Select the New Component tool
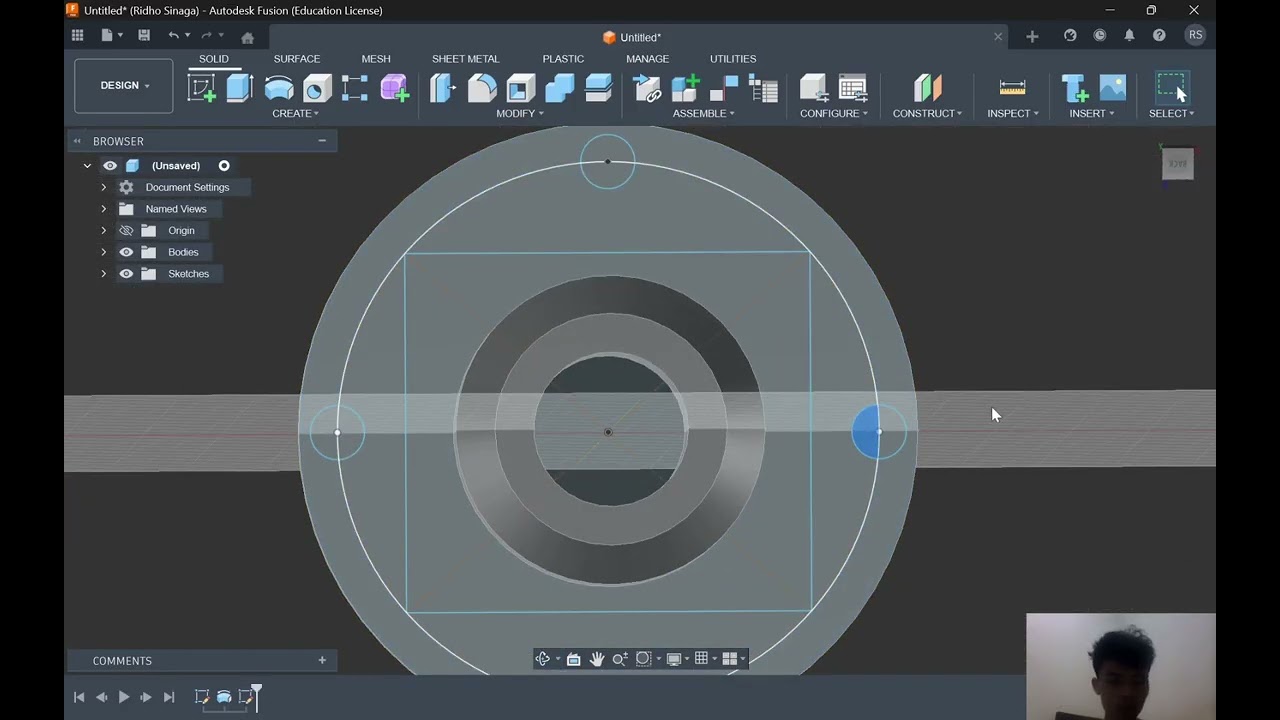The image size is (1280, 720). click(x=685, y=88)
